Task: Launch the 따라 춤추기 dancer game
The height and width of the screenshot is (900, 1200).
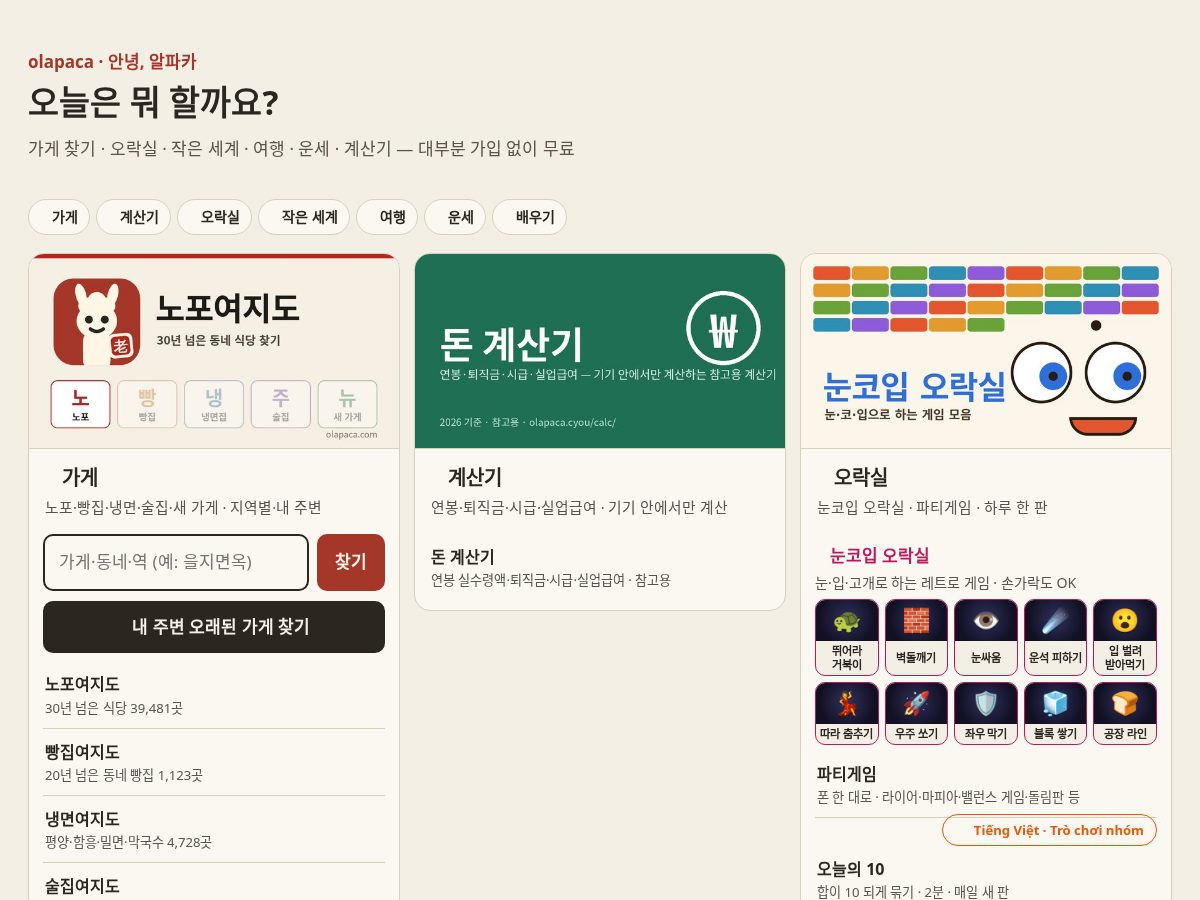Action: click(847, 713)
